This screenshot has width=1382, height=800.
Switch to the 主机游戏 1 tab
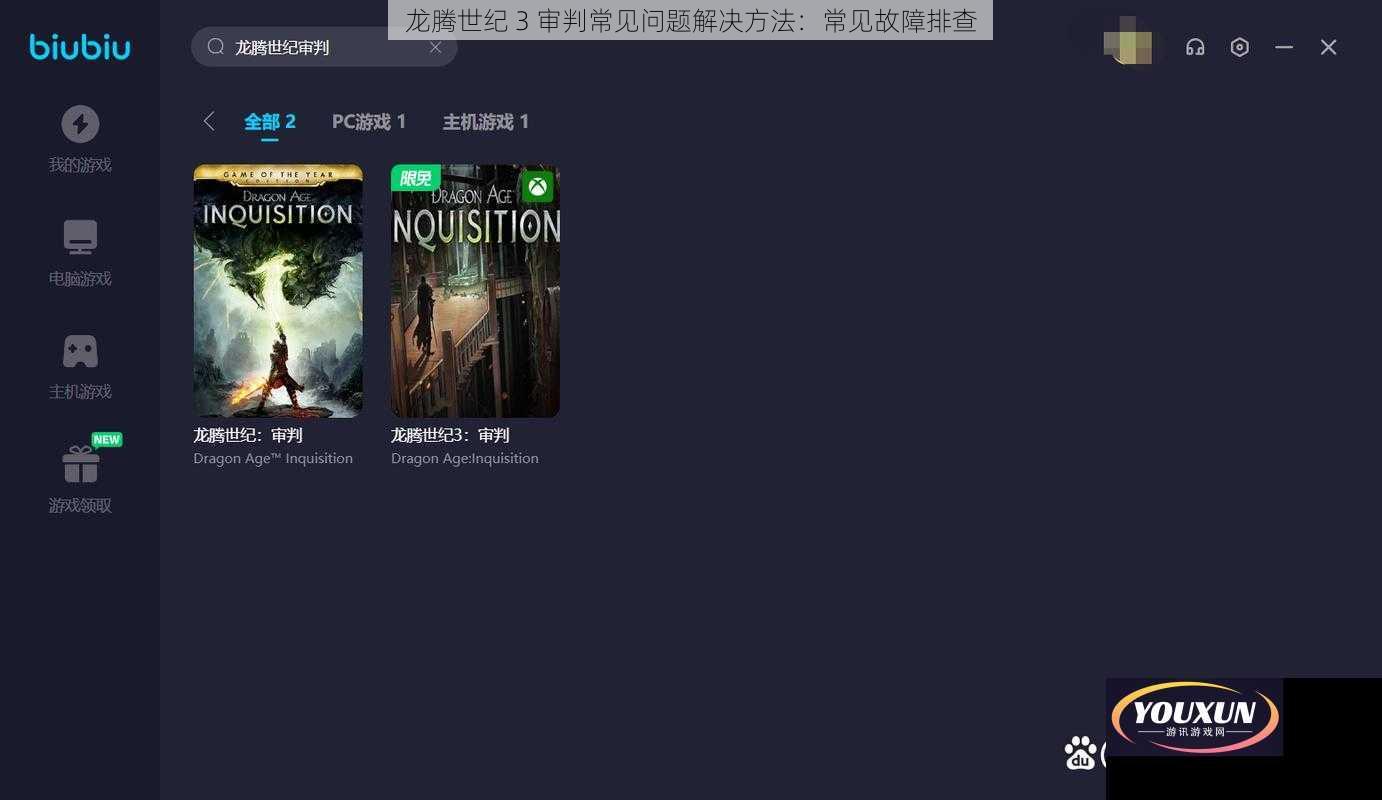pos(486,122)
